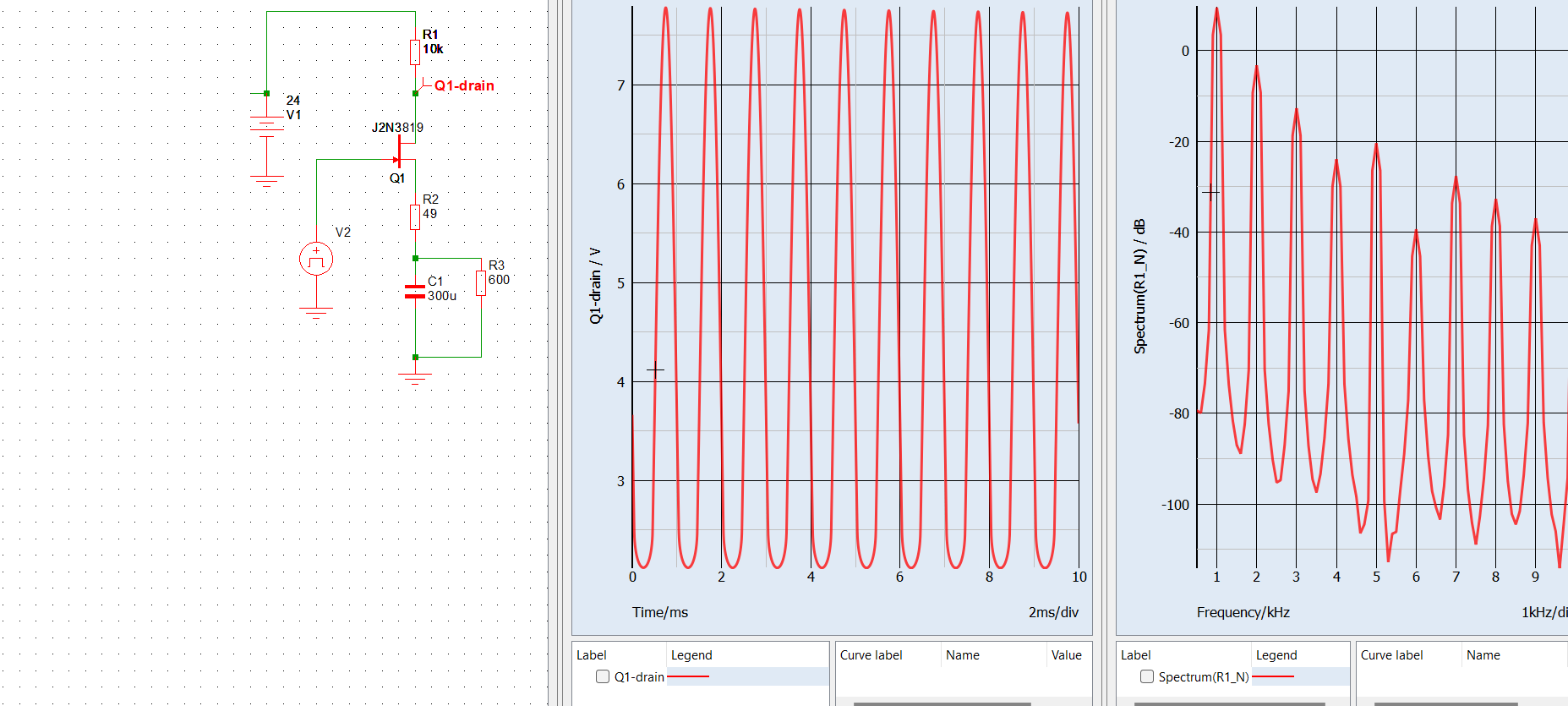Click the horizontal scrollbar under the time-graph Curve label table
This screenshot has height=706, width=1568.
click(x=942, y=703)
